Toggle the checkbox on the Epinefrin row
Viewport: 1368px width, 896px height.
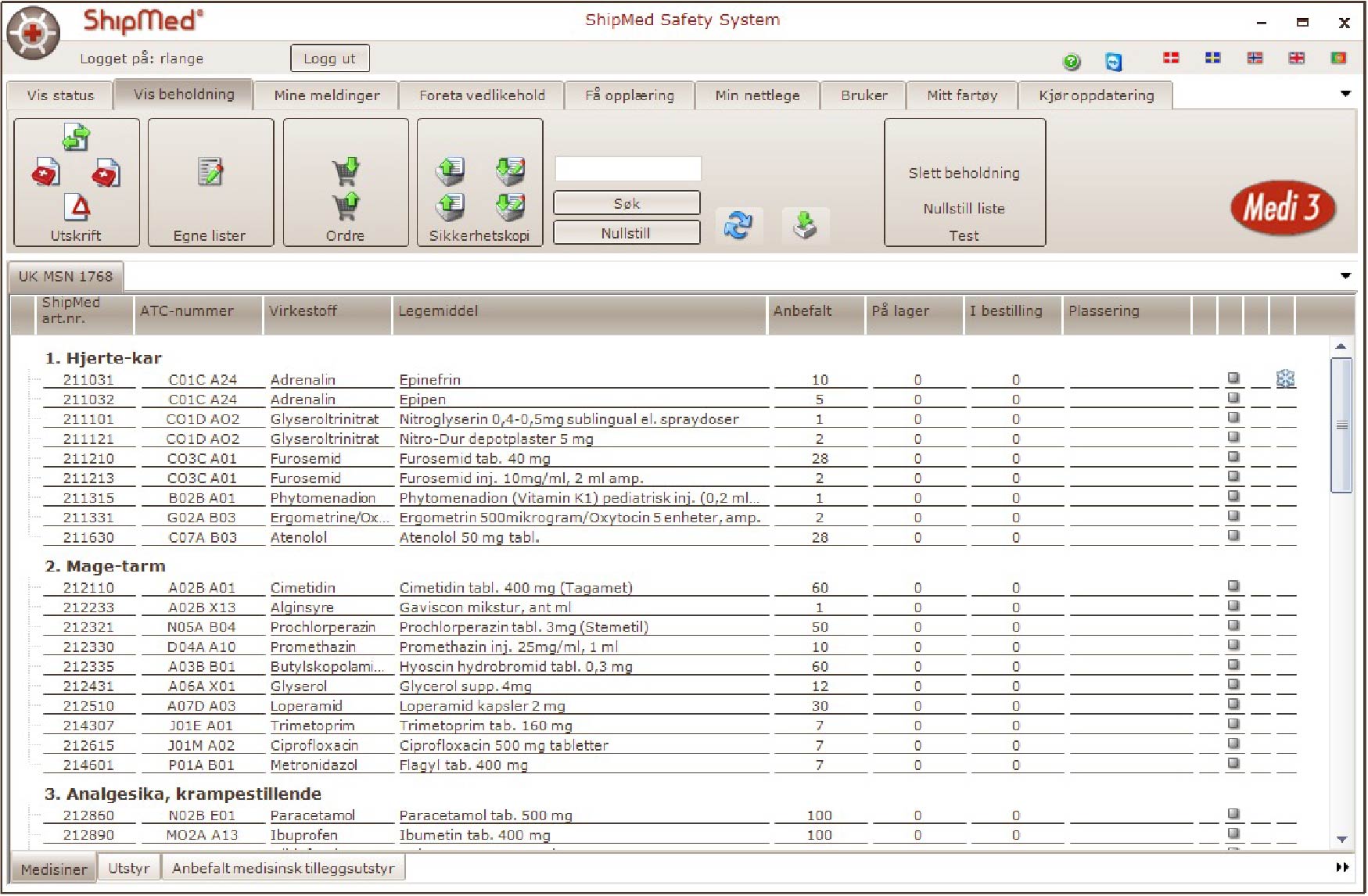[1233, 378]
